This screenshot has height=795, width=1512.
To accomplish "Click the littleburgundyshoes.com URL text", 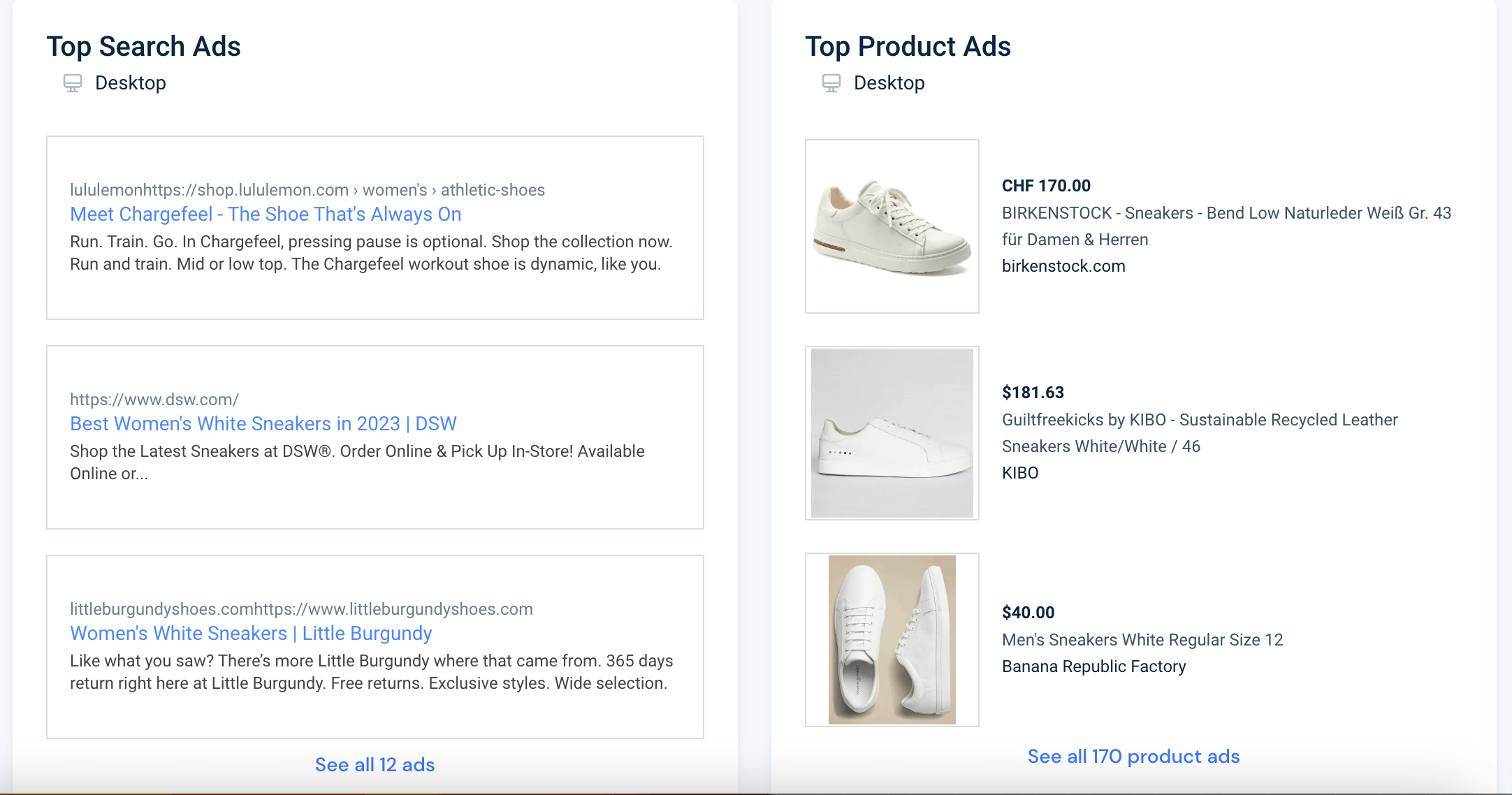I will 300,608.
